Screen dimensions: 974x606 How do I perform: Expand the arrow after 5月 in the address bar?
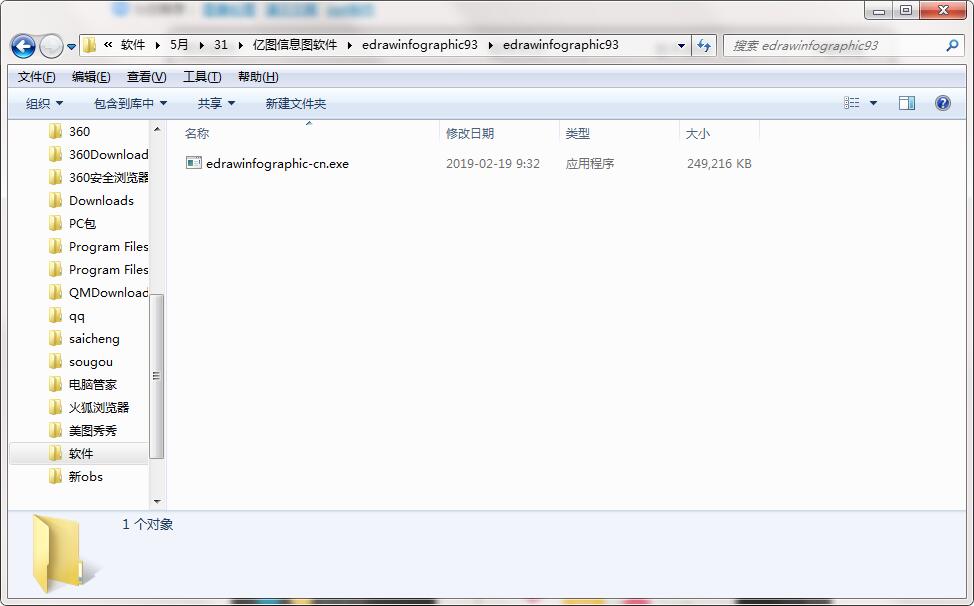(201, 45)
